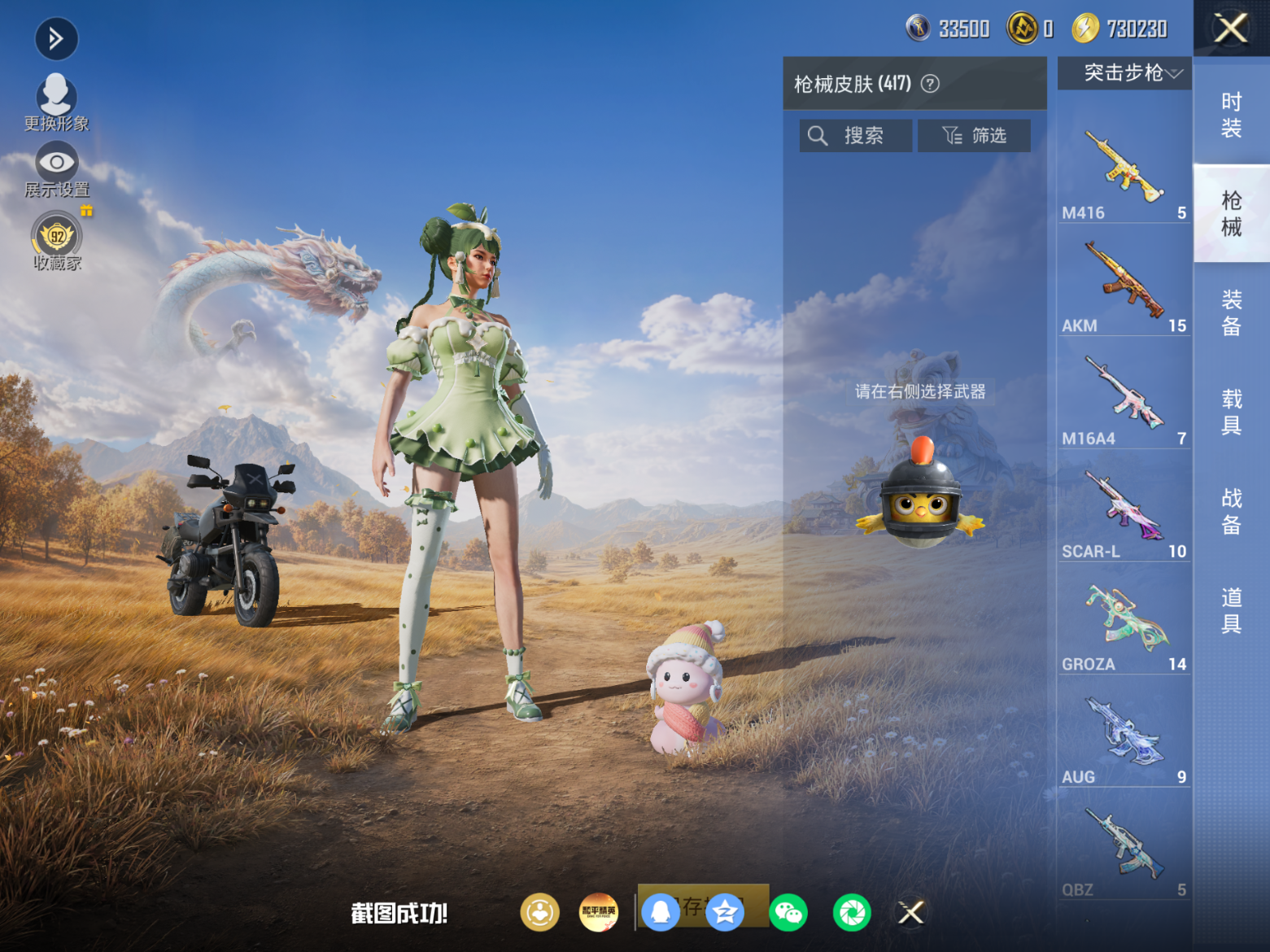This screenshot has height=952, width=1270.
Task: Click the count 15 in the AKM row
Action: coord(1177,325)
